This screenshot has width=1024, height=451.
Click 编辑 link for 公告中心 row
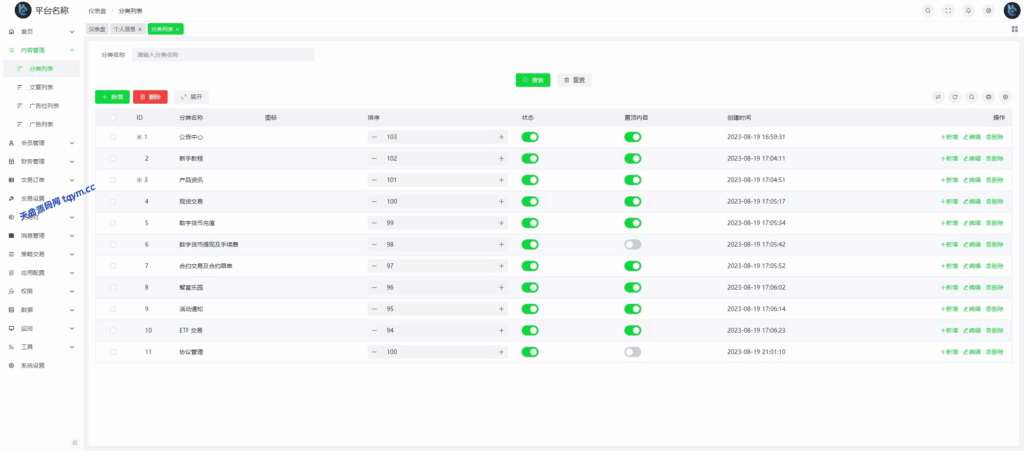[x=972, y=137]
